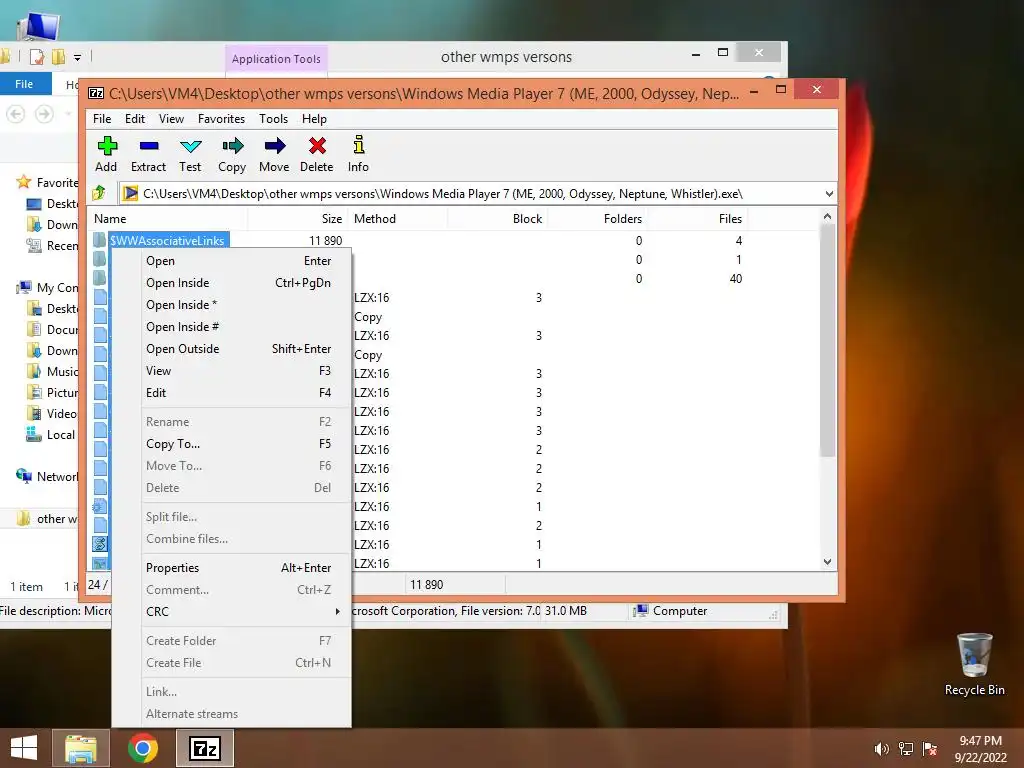Click the up-folder icon beside the address bar
Image resolution: width=1024 pixels, height=768 pixels.
(x=99, y=193)
